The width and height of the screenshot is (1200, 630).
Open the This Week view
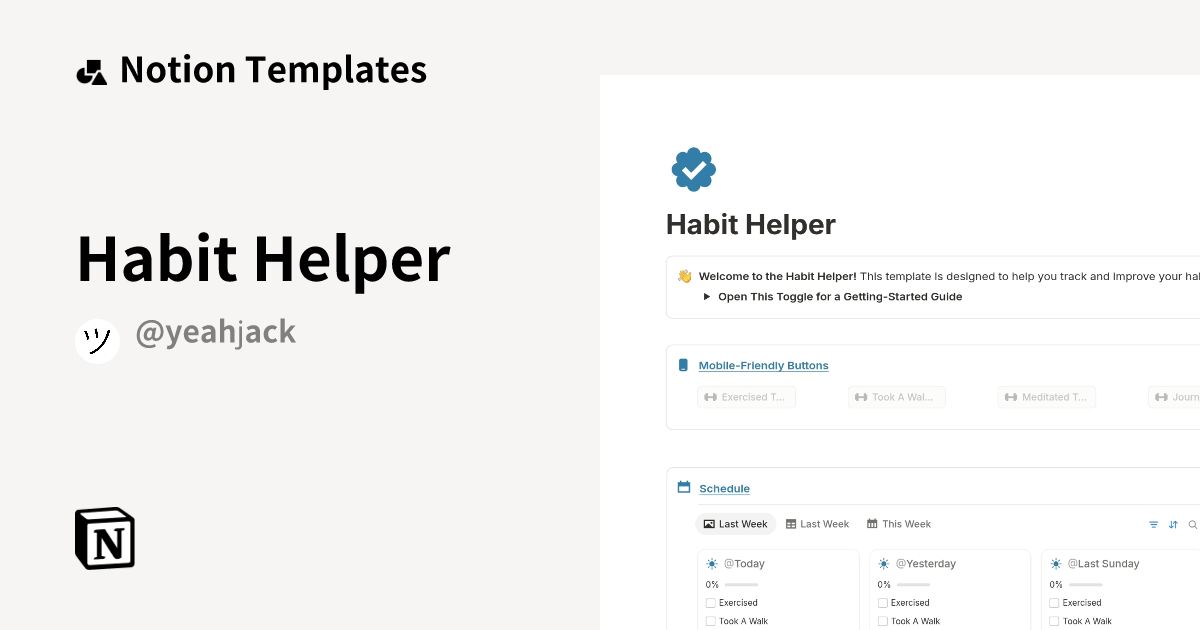(898, 523)
